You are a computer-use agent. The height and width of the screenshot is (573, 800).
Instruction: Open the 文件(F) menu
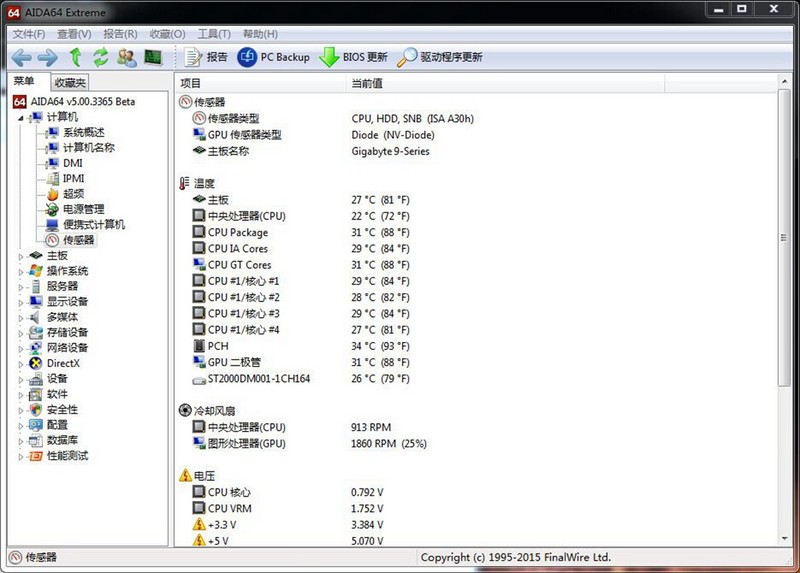click(x=29, y=34)
